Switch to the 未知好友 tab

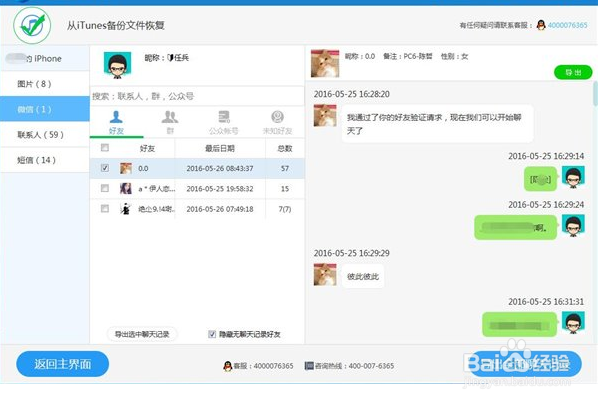coord(277,123)
